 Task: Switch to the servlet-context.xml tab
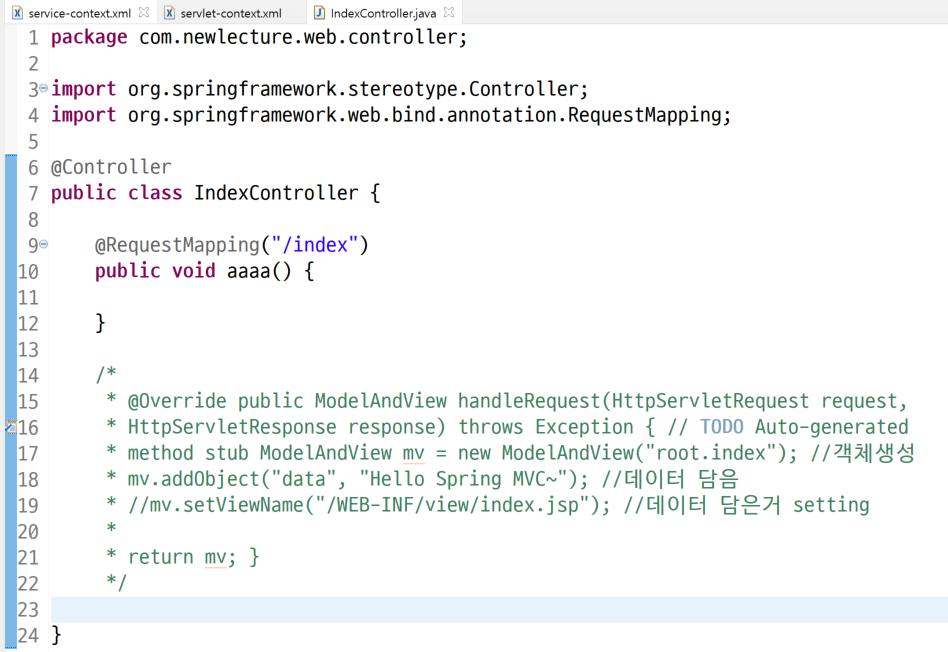[231, 13]
